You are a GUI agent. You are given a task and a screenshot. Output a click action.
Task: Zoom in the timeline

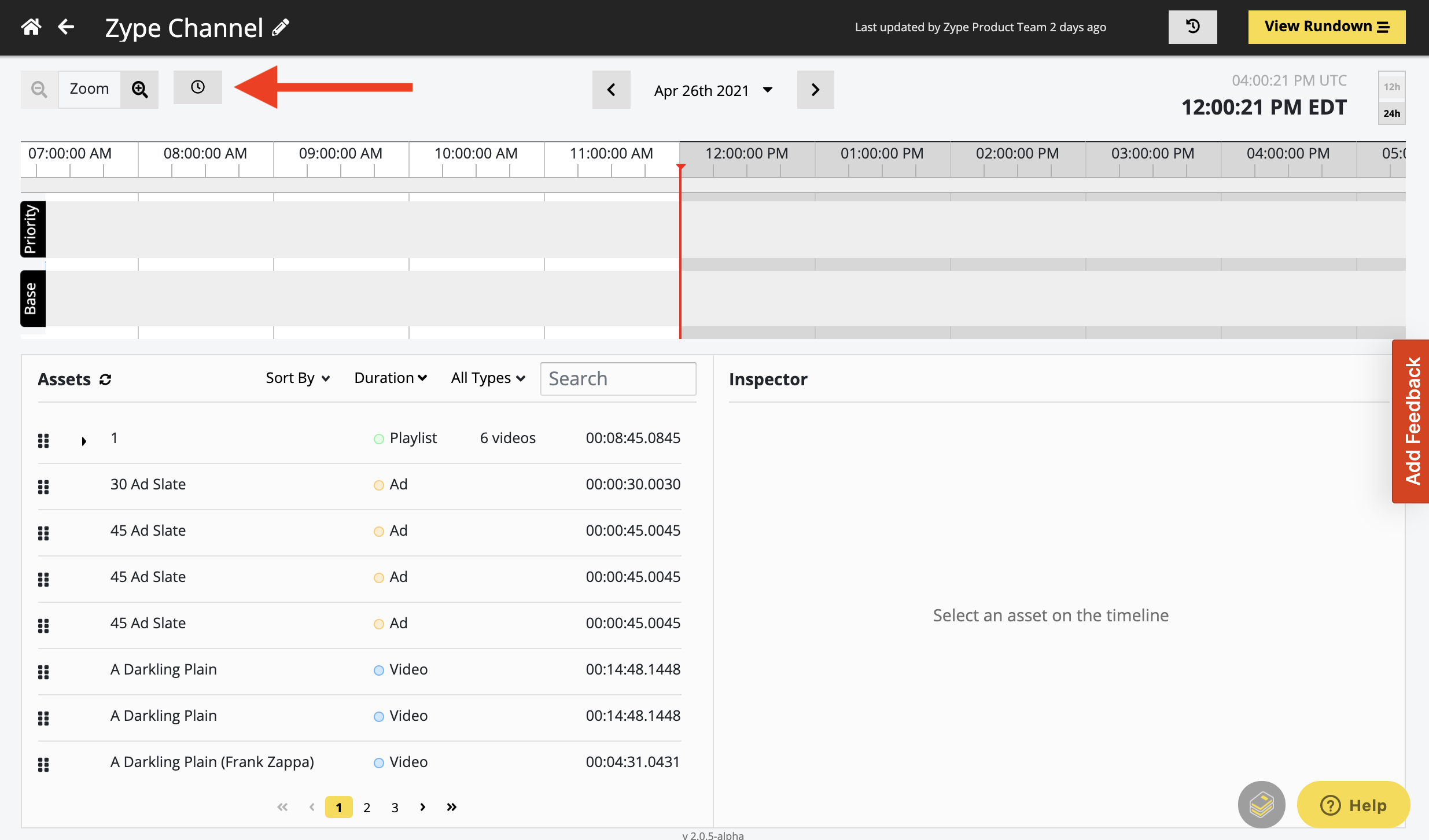pos(139,89)
